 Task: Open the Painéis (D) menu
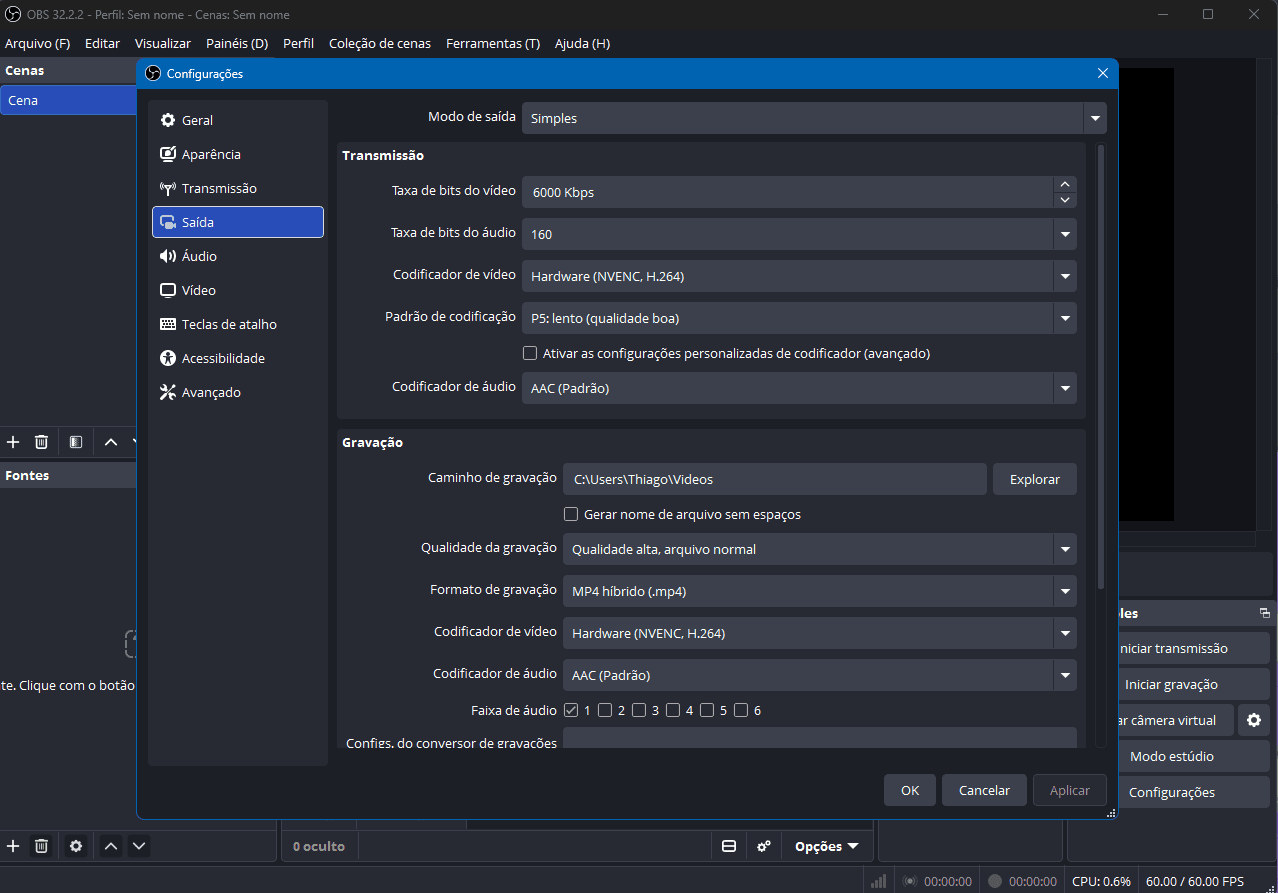click(x=237, y=43)
